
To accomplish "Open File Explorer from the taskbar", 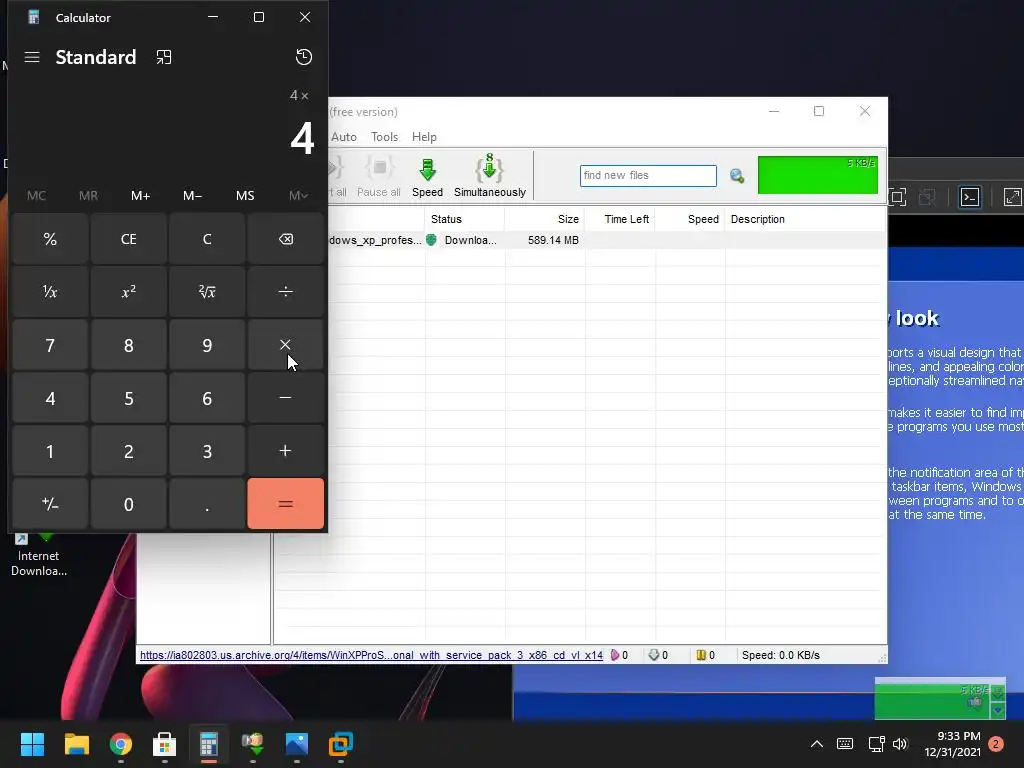I will [76, 744].
